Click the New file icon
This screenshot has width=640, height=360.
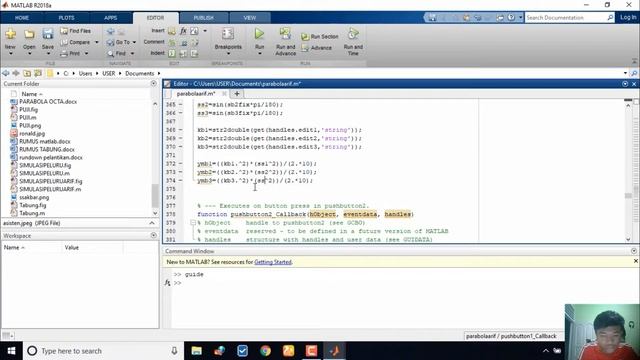click(x=10, y=34)
